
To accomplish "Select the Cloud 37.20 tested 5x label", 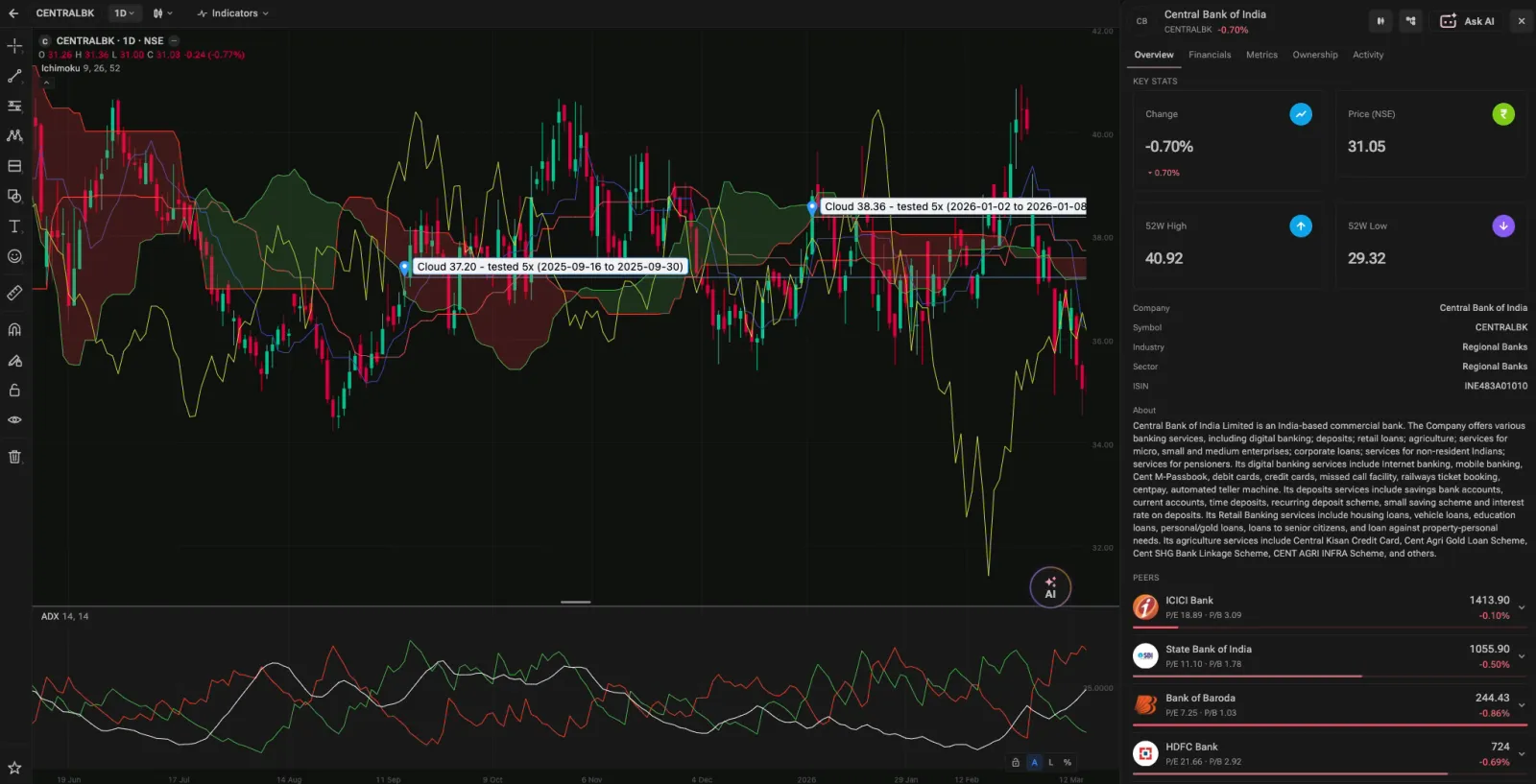I will pos(550,267).
